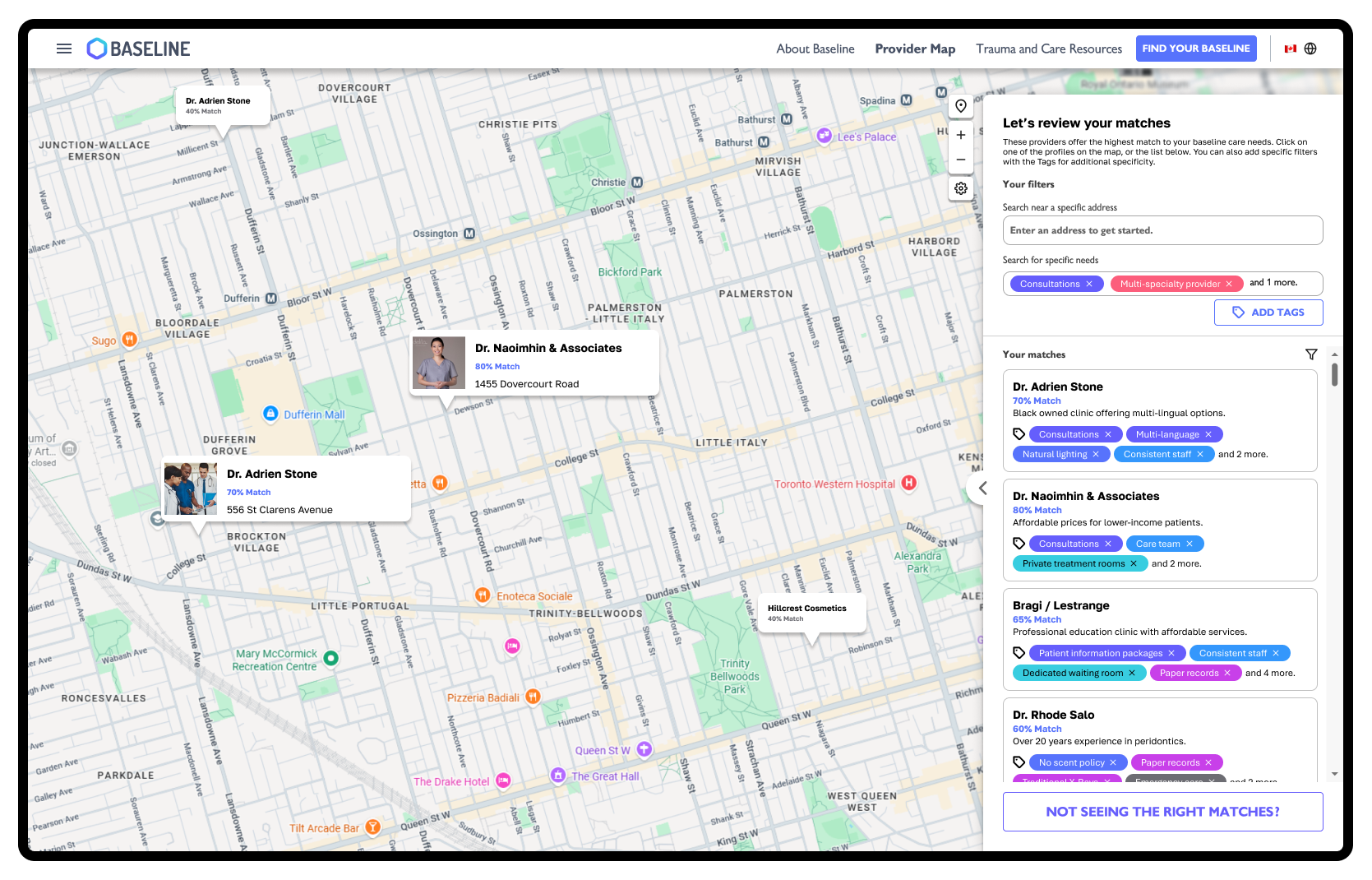Open Dr. Naoimhin & Associates list title

(1086, 496)
